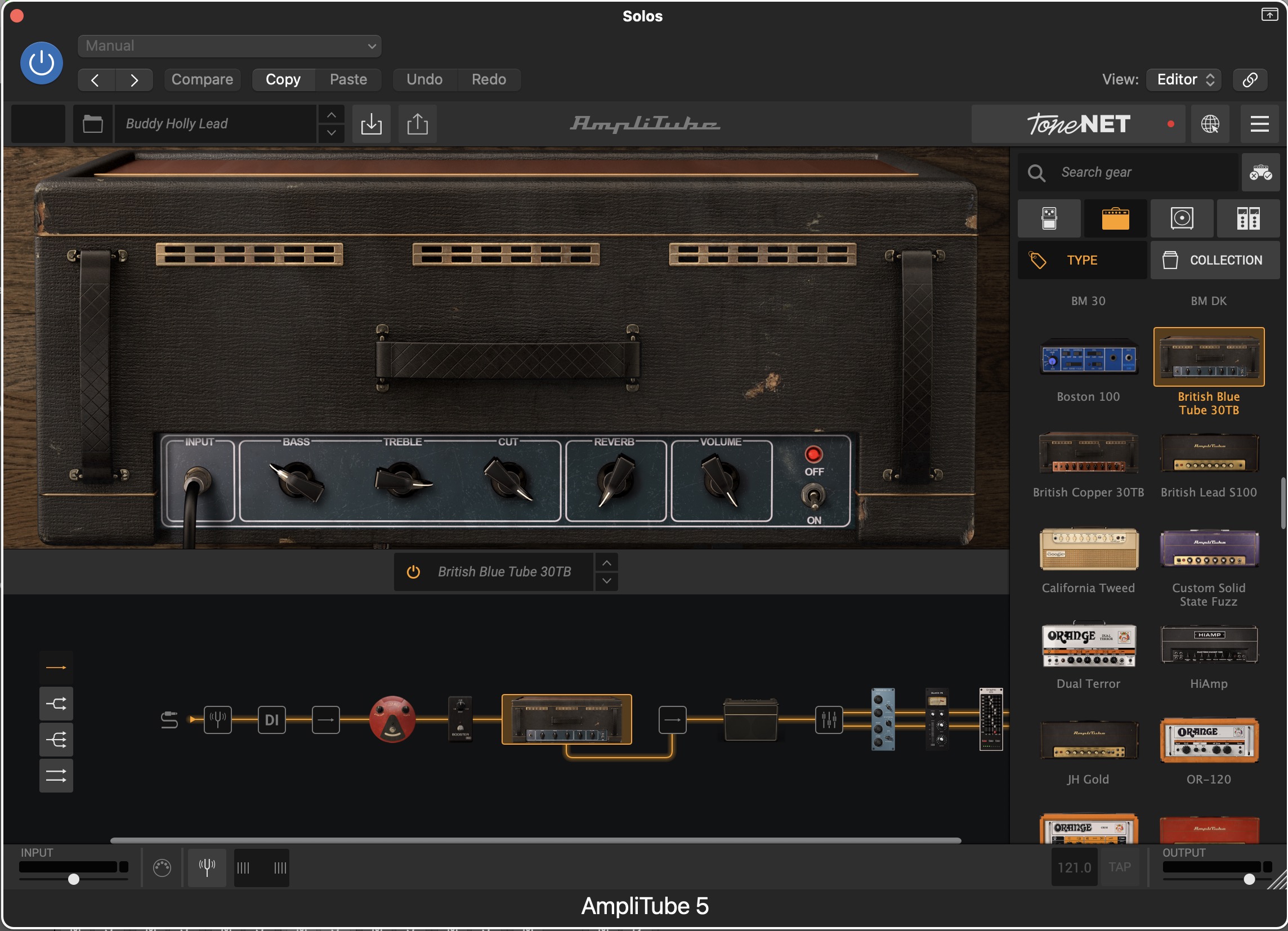This screenshot has width=1288, height=931.
Task: Go to next preset with right arrow
Action: click(x=134, y=80)
